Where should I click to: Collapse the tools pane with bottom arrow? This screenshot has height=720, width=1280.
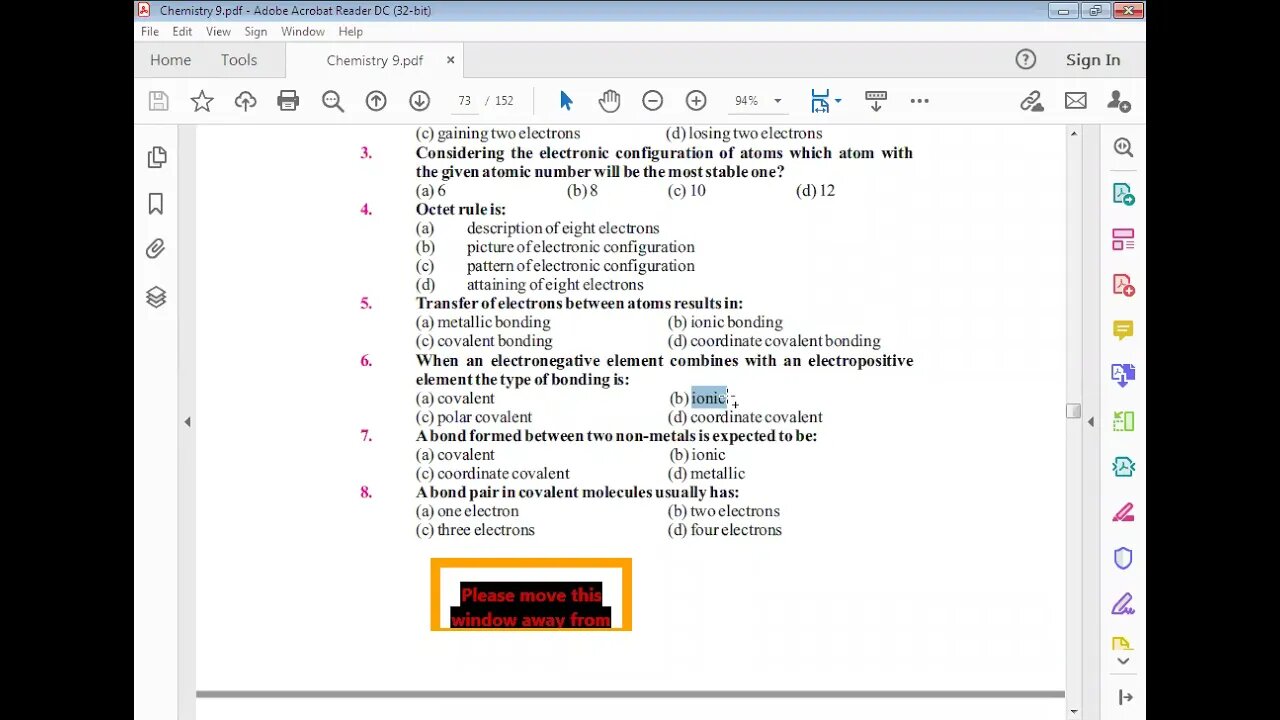tap(1125, 697)
